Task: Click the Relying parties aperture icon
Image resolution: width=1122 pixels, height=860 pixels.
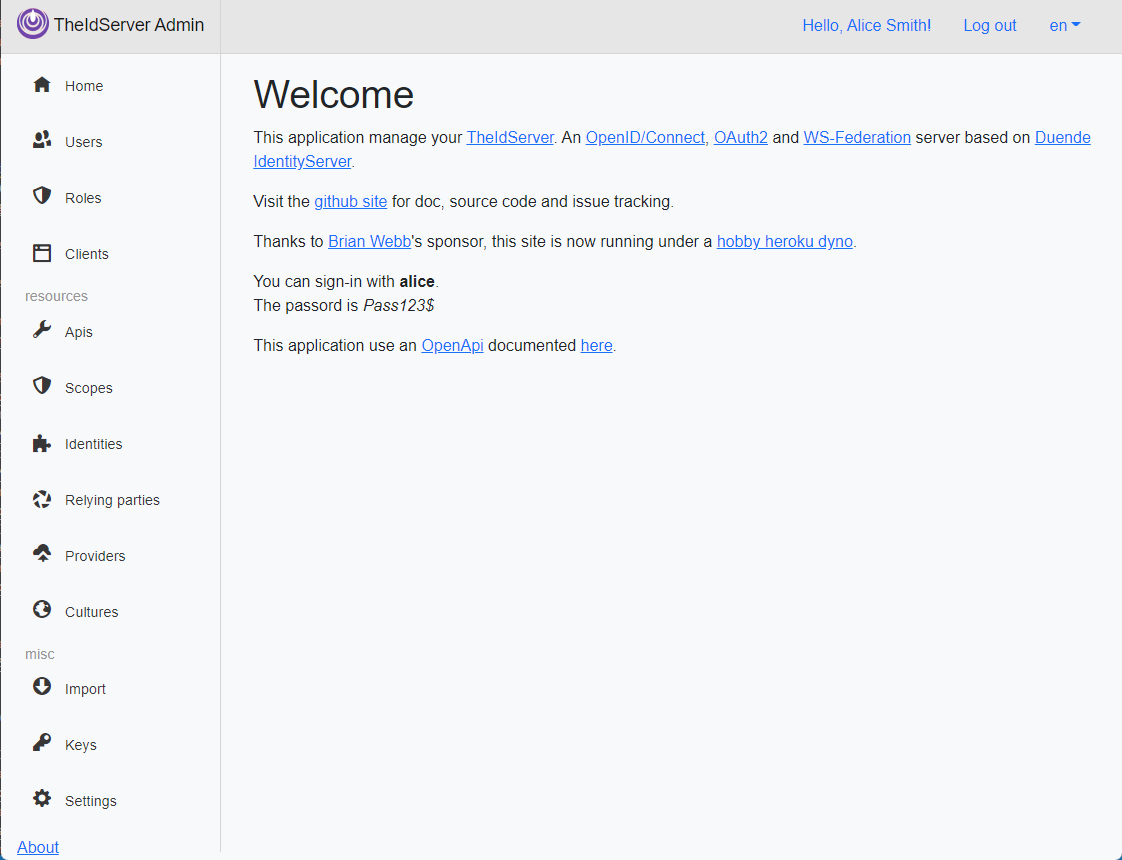Action: (x=42, y=499)
